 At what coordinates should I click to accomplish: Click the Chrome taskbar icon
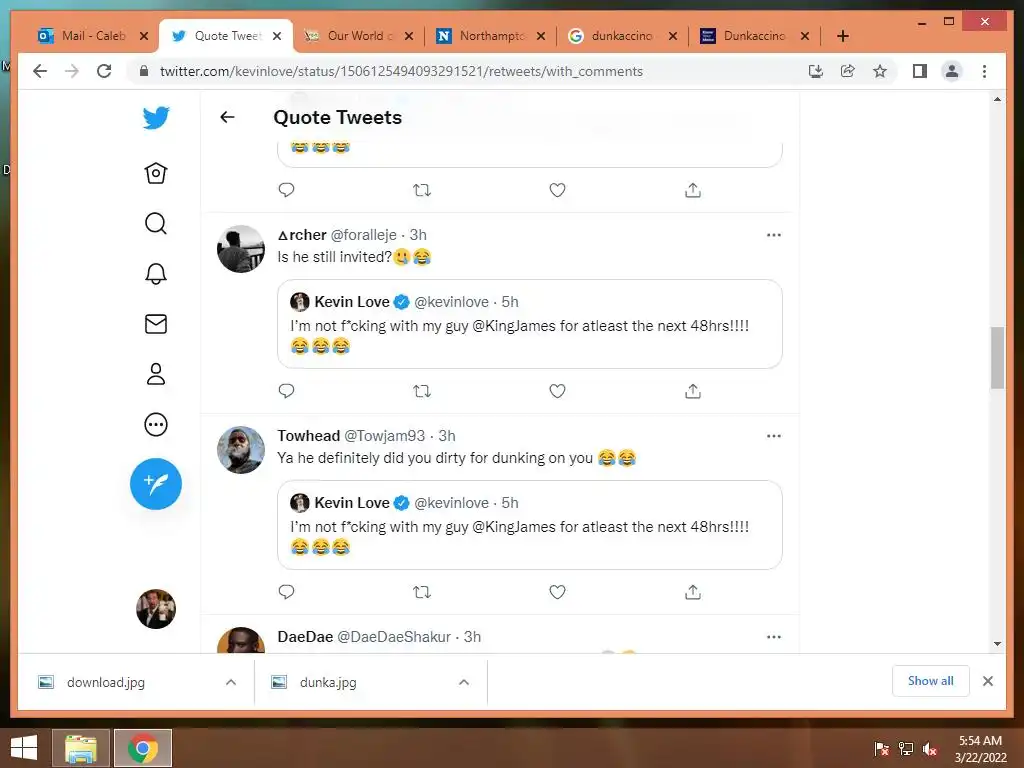click(x=143, y=748)
